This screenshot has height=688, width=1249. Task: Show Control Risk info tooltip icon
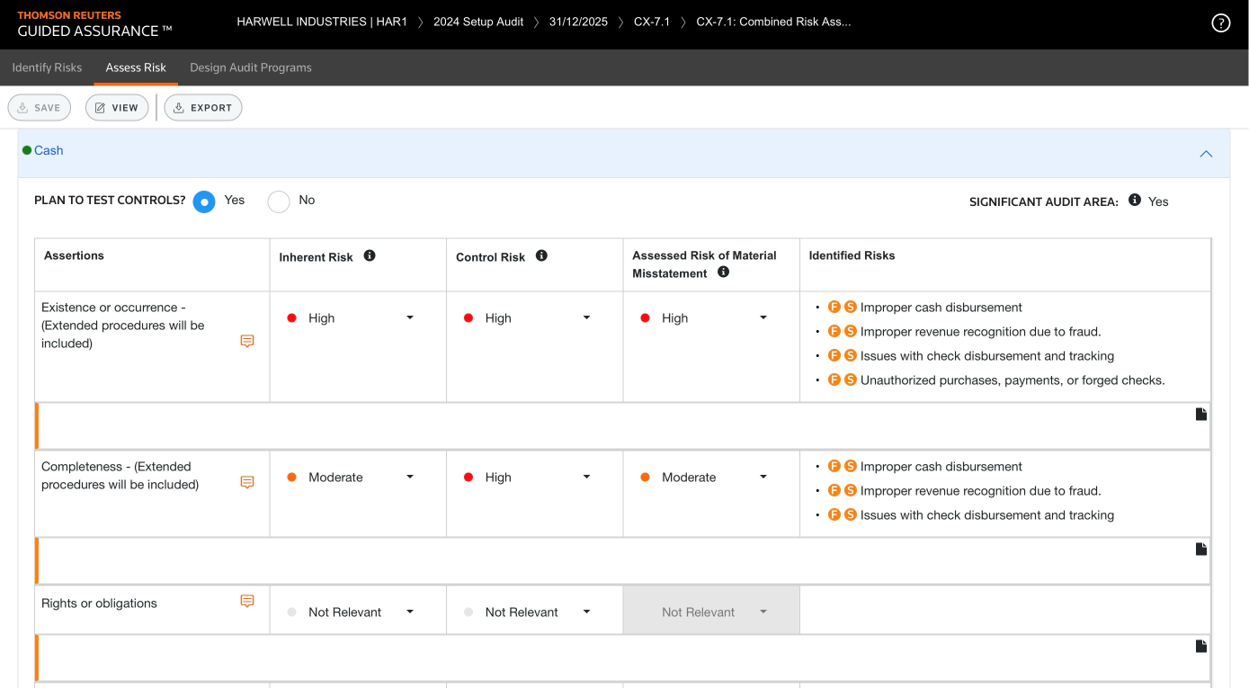point(542,256)
